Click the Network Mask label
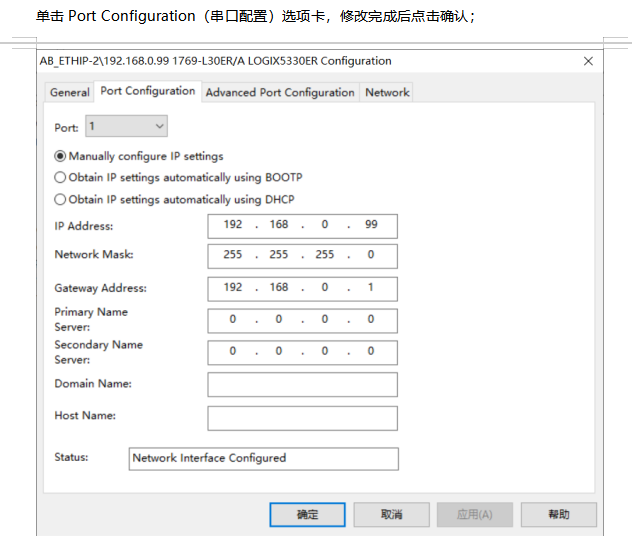Viewport: 632px width, 554px height. coord(94,254)
